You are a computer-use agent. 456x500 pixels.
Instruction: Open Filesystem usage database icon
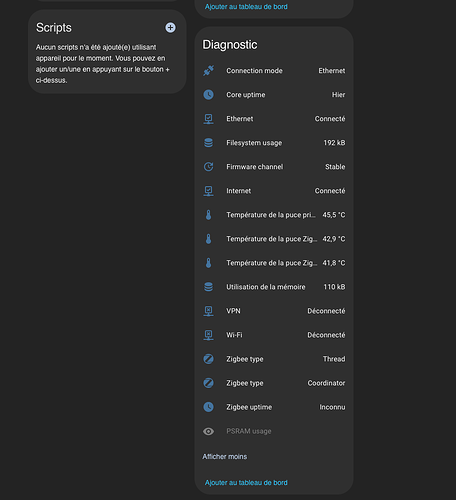(208, 143)
